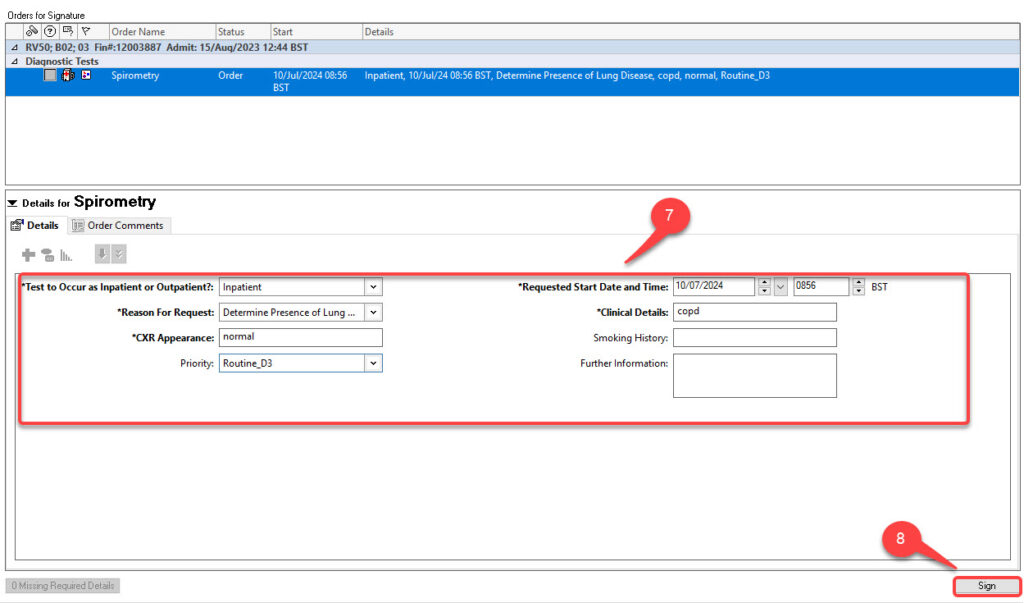Click the start time field showing 0856

coord(821,287)
